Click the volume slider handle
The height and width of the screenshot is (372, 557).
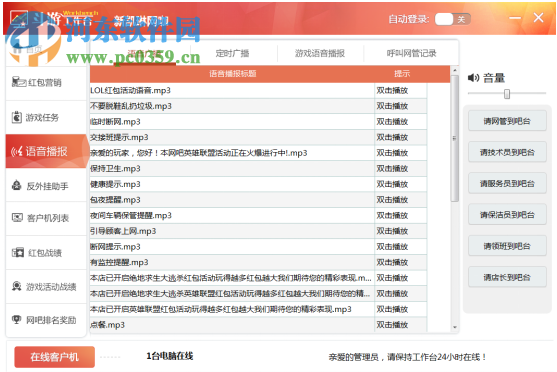[x=507, y=94]
